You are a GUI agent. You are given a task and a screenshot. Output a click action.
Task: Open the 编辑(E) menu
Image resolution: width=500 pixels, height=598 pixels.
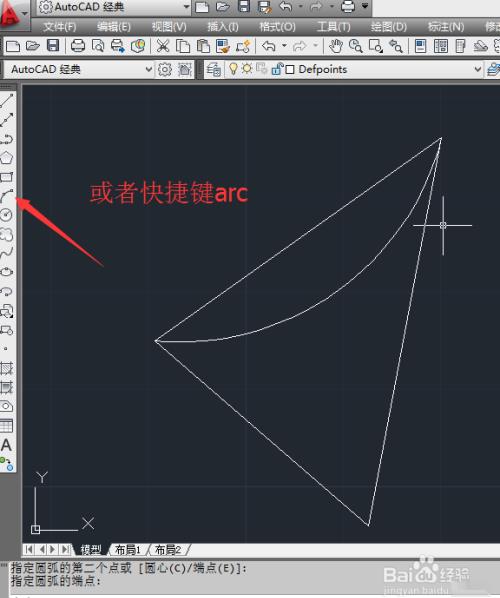pos(114,27)
